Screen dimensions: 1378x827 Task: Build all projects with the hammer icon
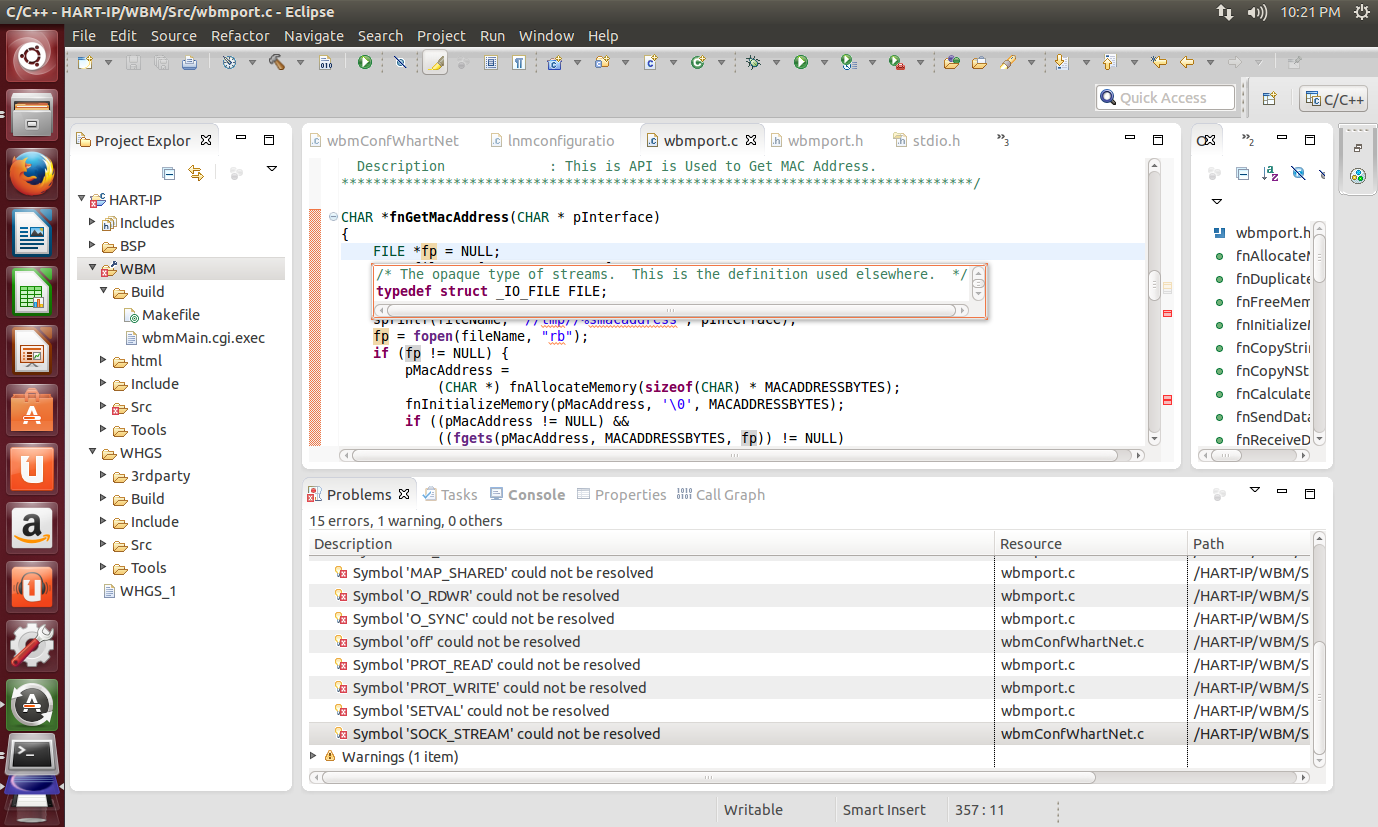(x=277, y=62)
